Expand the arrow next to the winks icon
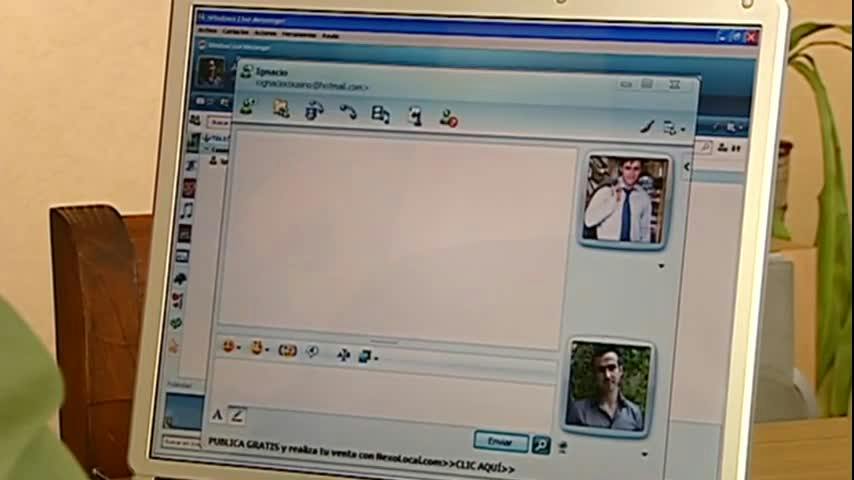Screen dimensions: 854x480 tap(266, 350)
